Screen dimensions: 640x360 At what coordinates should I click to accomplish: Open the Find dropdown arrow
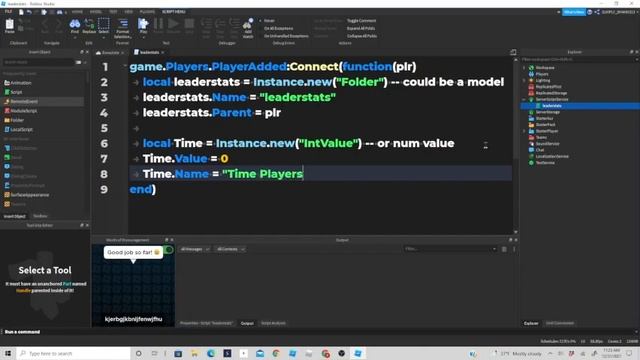[75, 37]
